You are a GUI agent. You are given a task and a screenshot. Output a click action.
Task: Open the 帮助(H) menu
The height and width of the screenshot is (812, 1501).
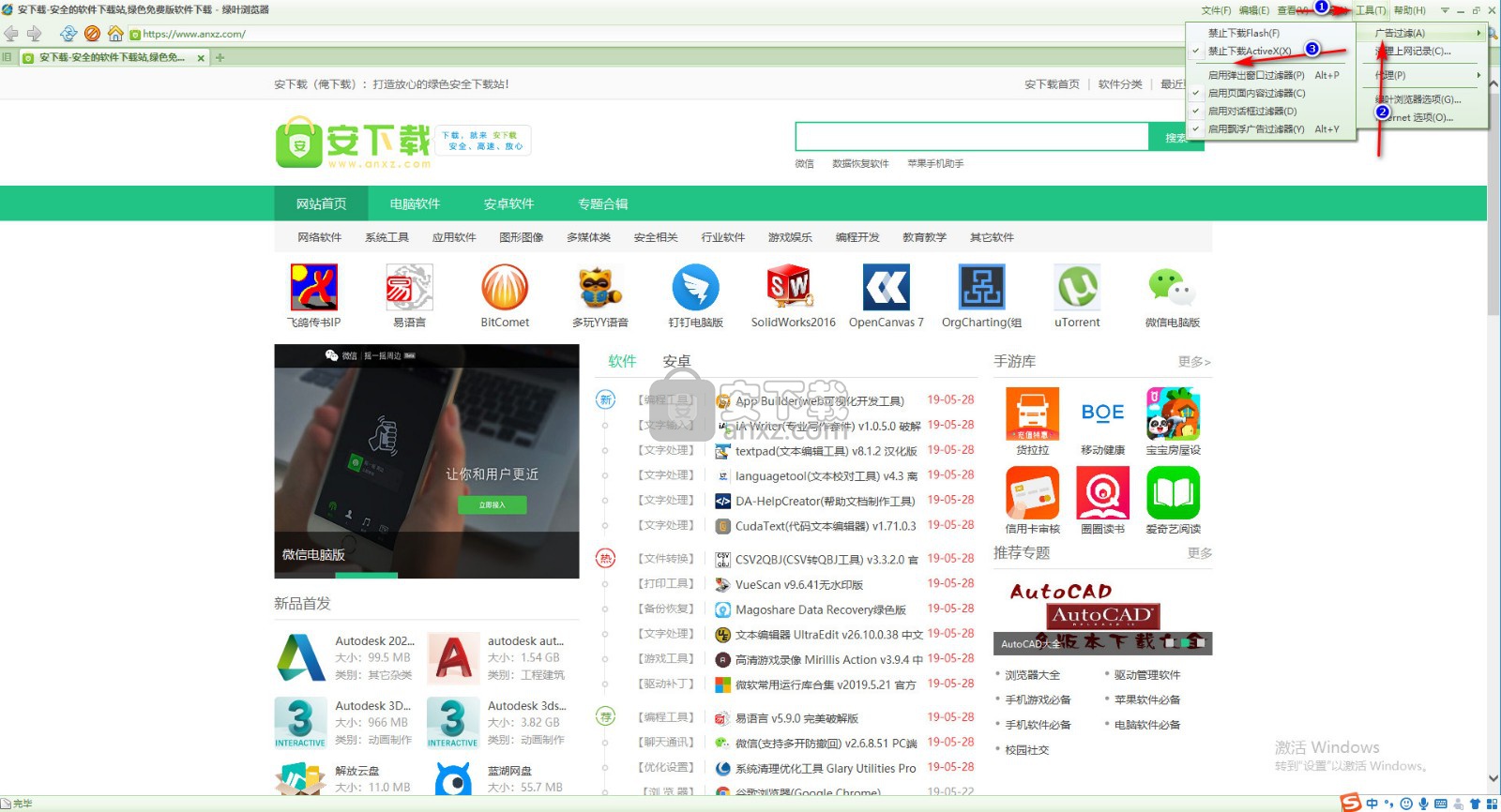pos(1409,10)
